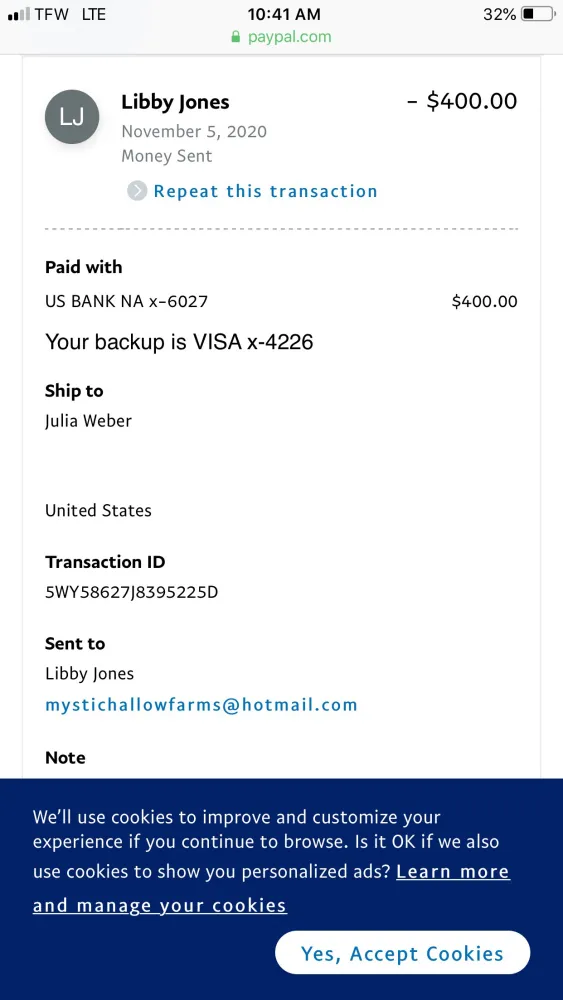Select the Libby Jones name heading

175,101
